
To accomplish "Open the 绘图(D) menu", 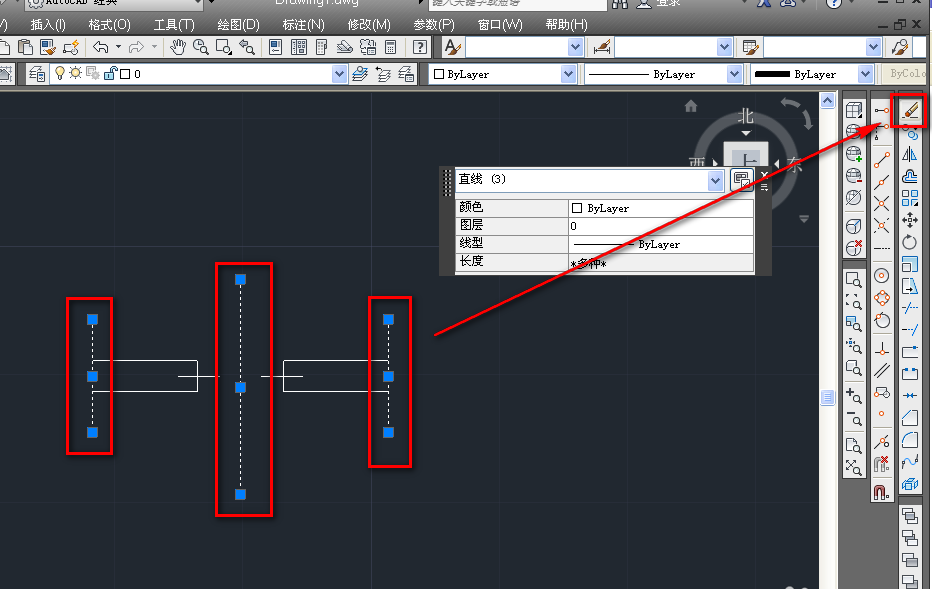I will click(238, 24).
